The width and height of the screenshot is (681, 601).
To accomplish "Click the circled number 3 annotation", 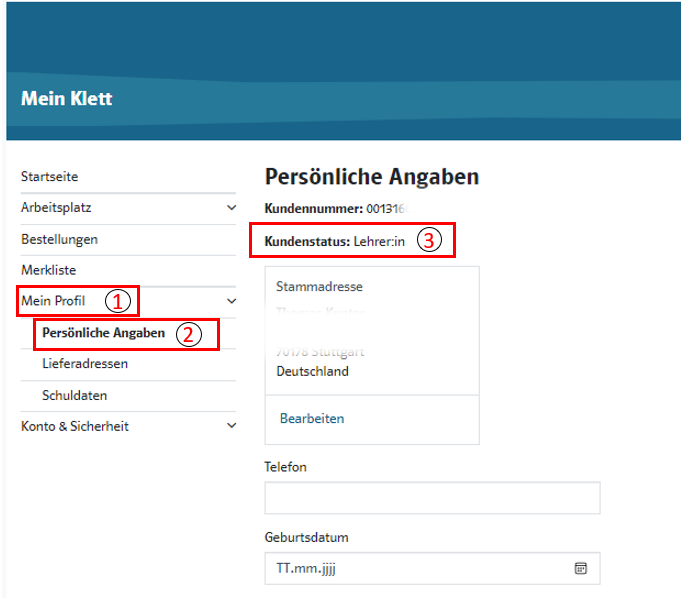I will (x=428, y=241).
